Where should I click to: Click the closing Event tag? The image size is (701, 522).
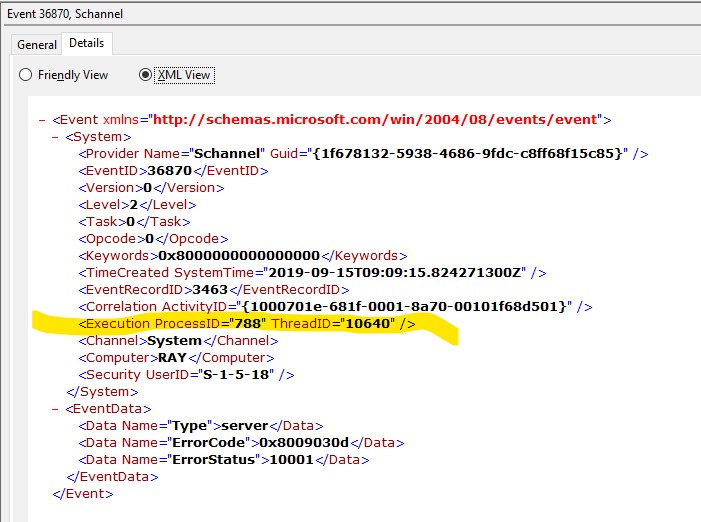click(x=83, y=494)
